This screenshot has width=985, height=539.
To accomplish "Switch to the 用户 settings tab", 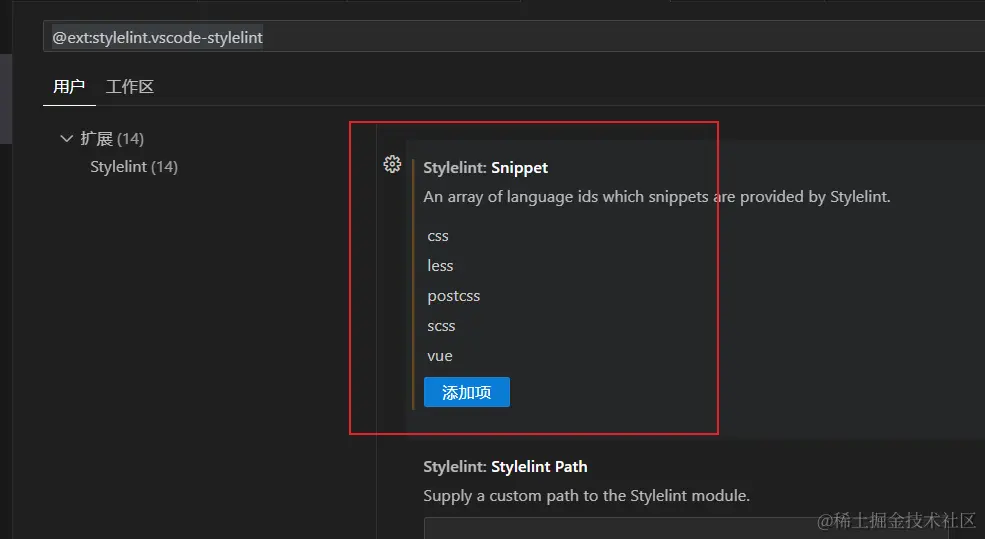I will click(x=68, y=86).
